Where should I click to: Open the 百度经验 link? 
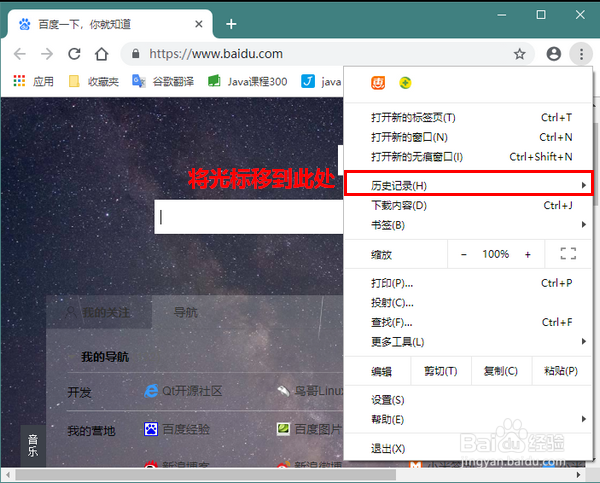click(177, 429)
